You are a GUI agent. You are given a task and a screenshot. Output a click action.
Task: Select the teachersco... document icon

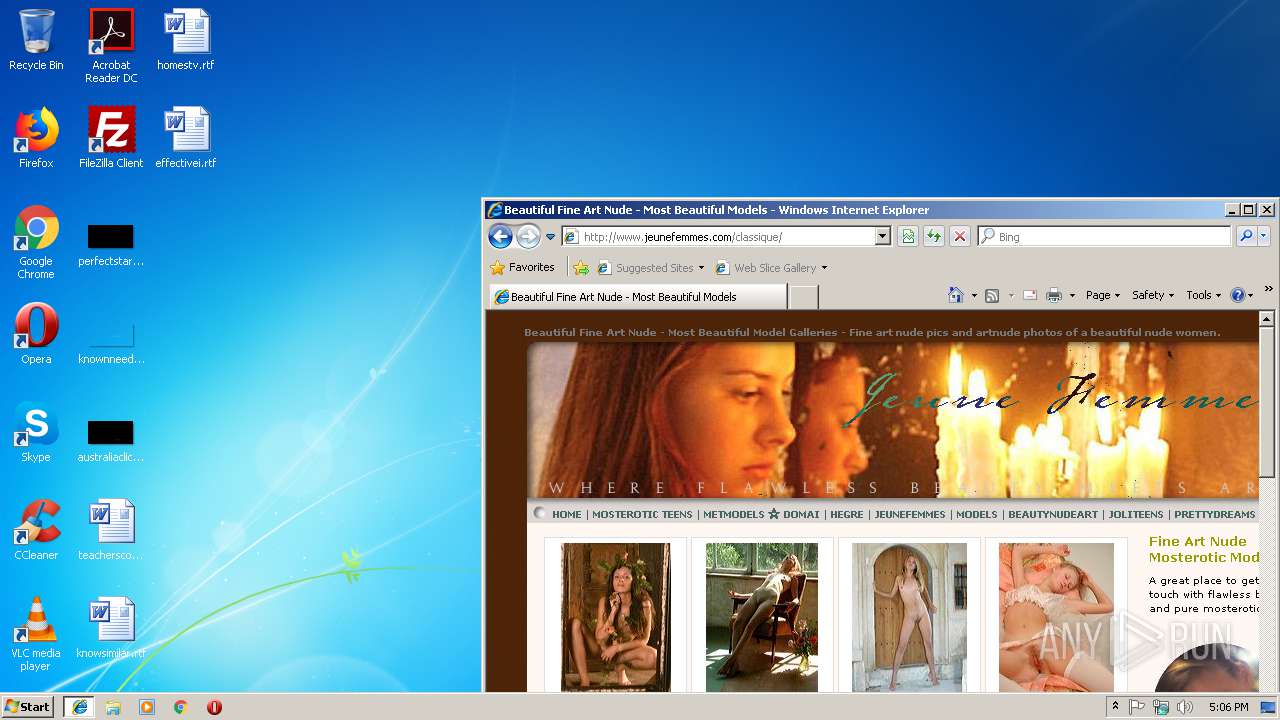tap(111, 530)
